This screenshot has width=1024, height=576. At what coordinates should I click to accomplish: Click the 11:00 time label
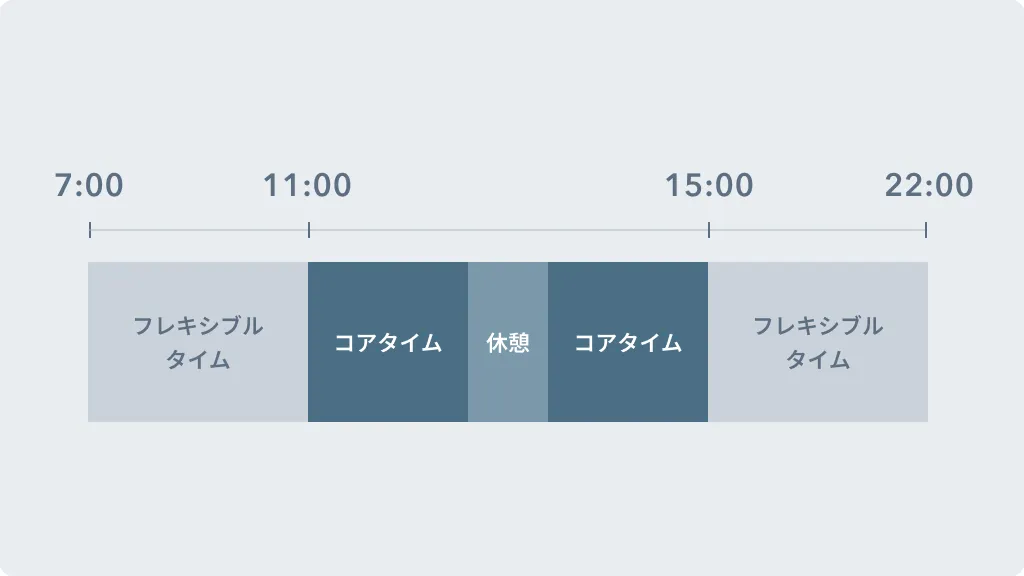(x=307, y=185)
